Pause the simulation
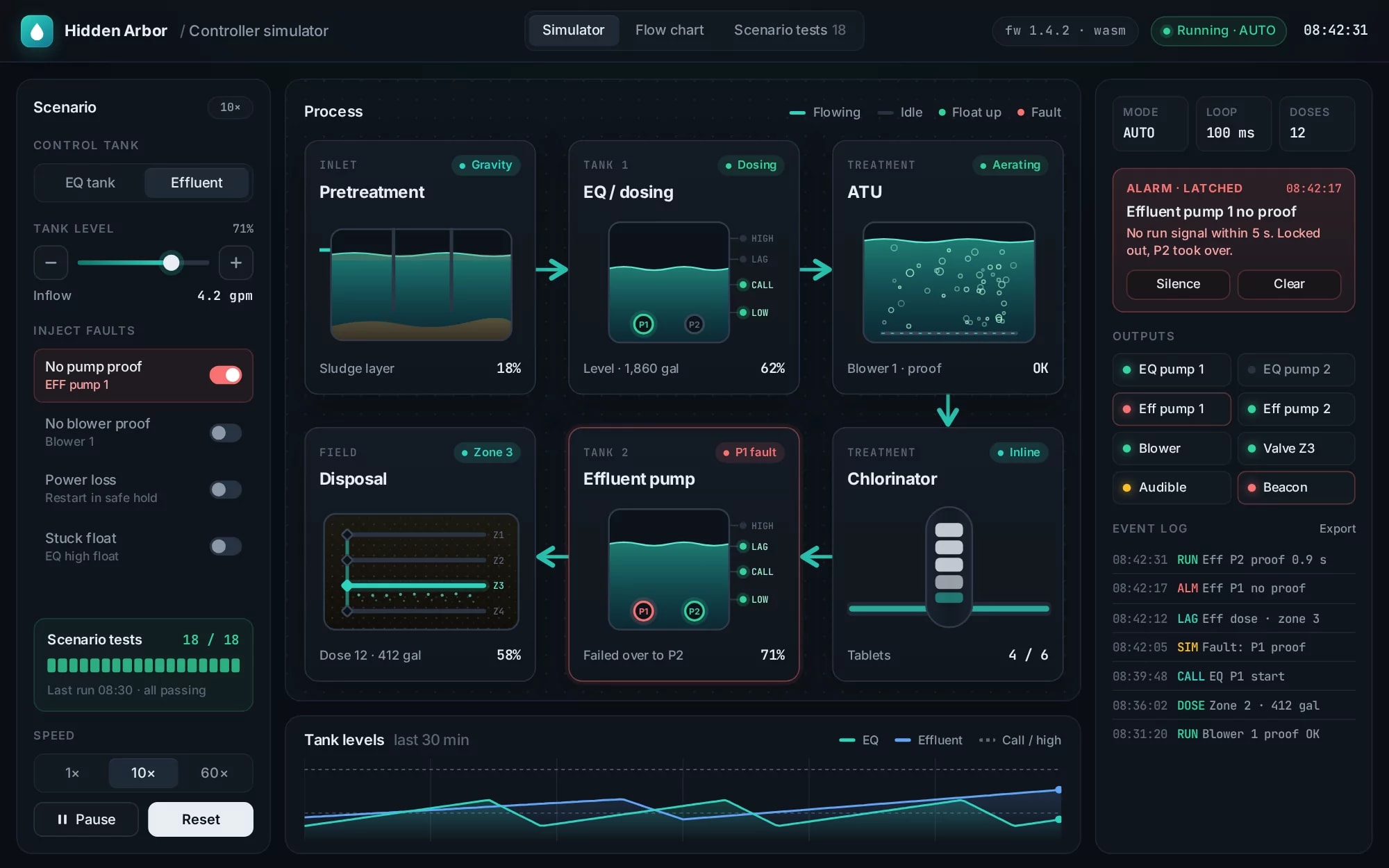 [x=86, y=819]
